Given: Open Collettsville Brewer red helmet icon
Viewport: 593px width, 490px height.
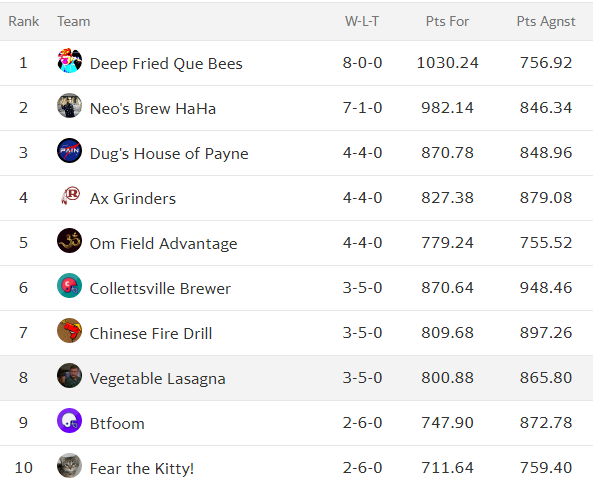Looking at the screenshot, I should click(x=70, y=285).
